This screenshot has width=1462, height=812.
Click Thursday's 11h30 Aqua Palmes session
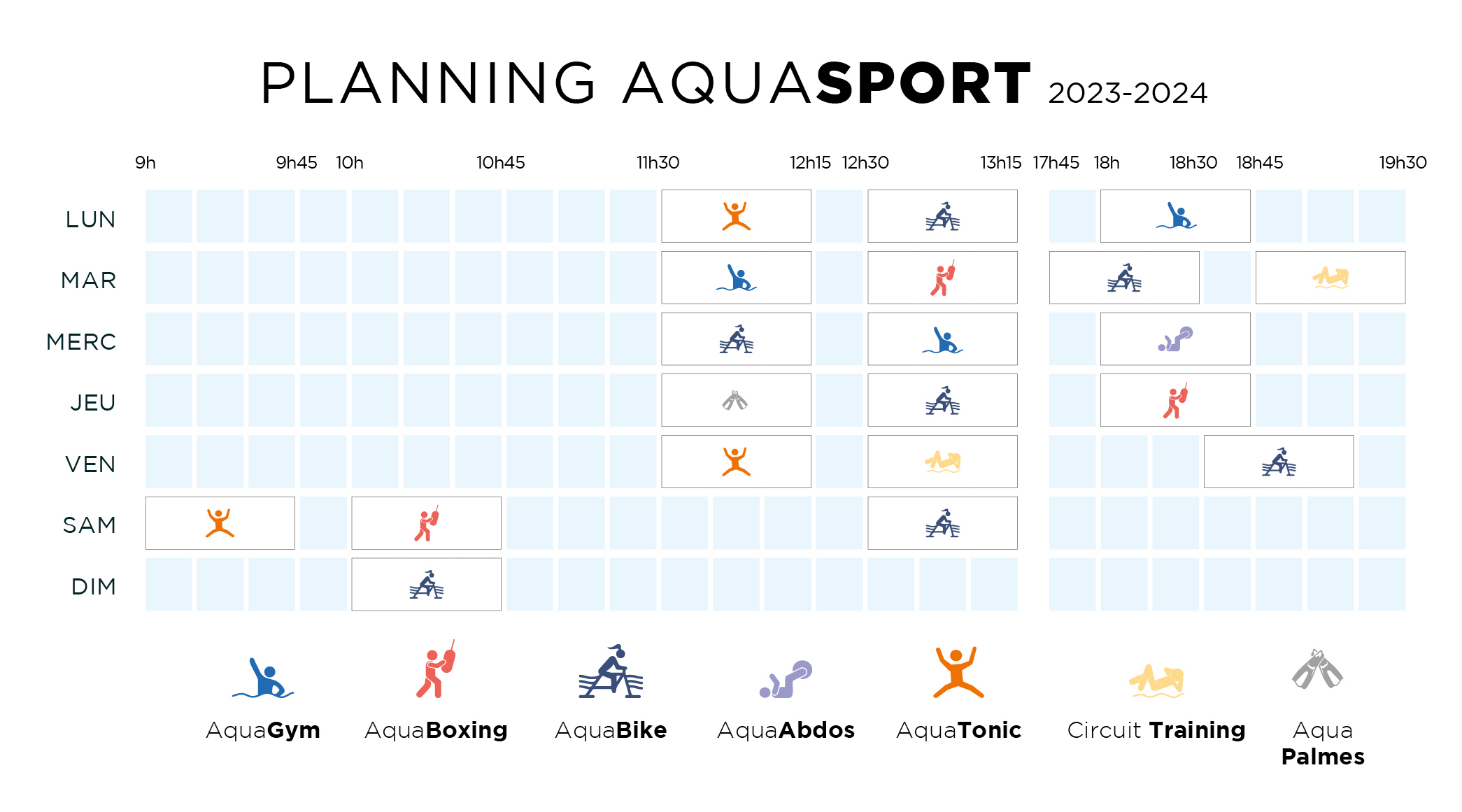[736, 401]
